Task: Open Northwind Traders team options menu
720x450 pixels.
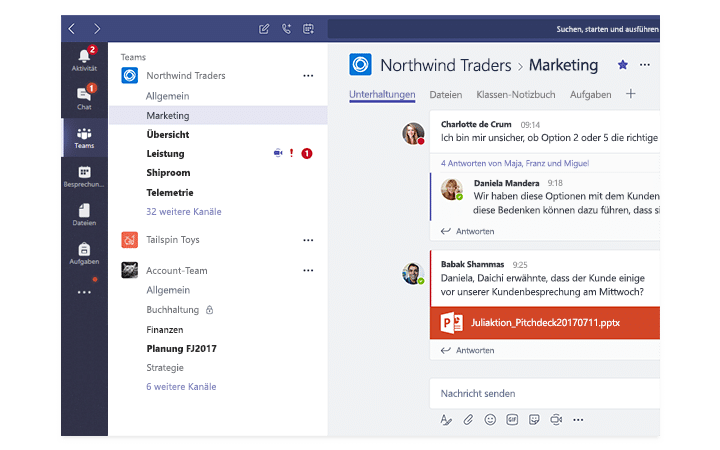Action: (308, 76)
